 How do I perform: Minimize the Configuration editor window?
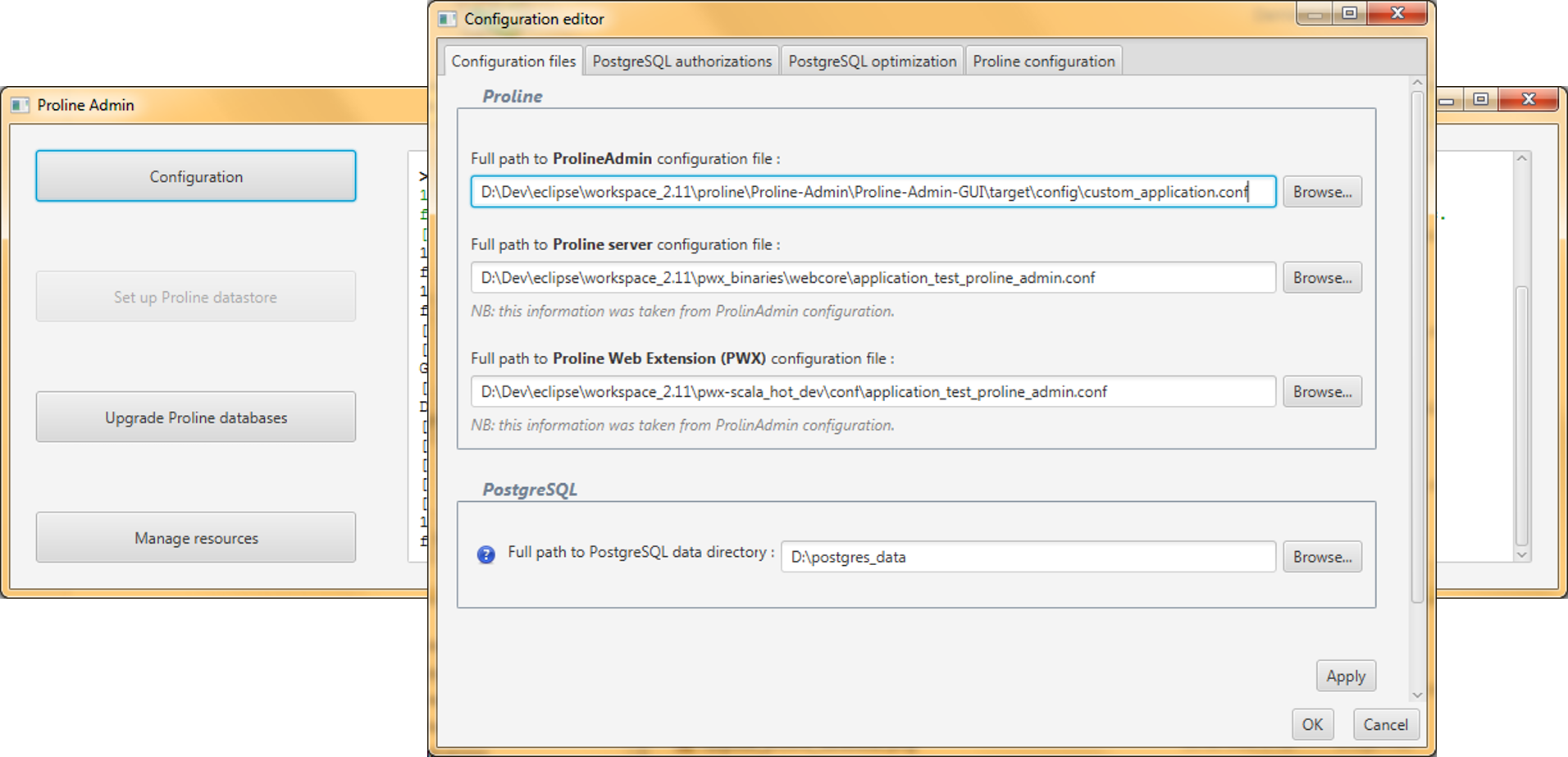[1315, 13]
